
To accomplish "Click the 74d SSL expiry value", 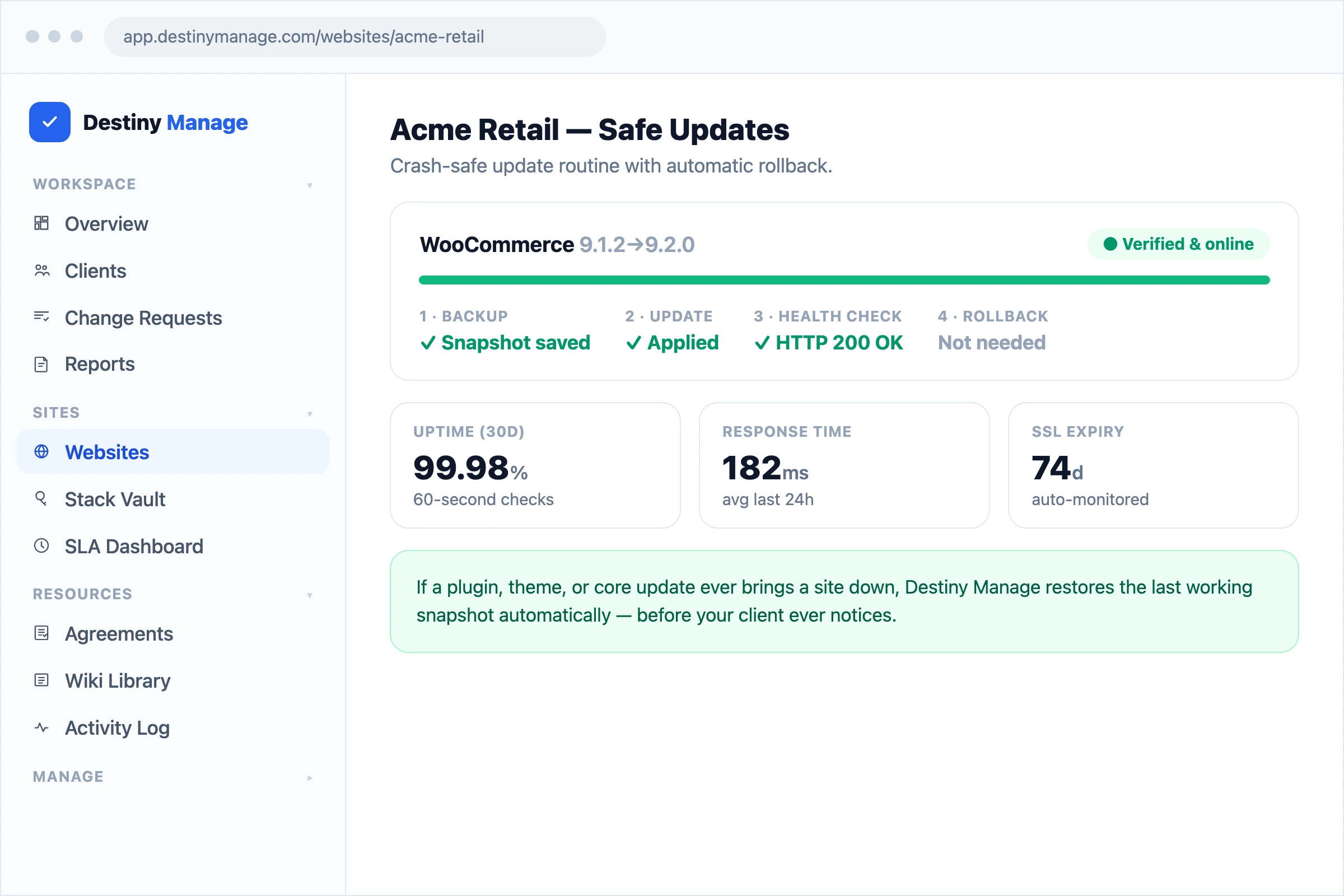I will (1057, 468).
